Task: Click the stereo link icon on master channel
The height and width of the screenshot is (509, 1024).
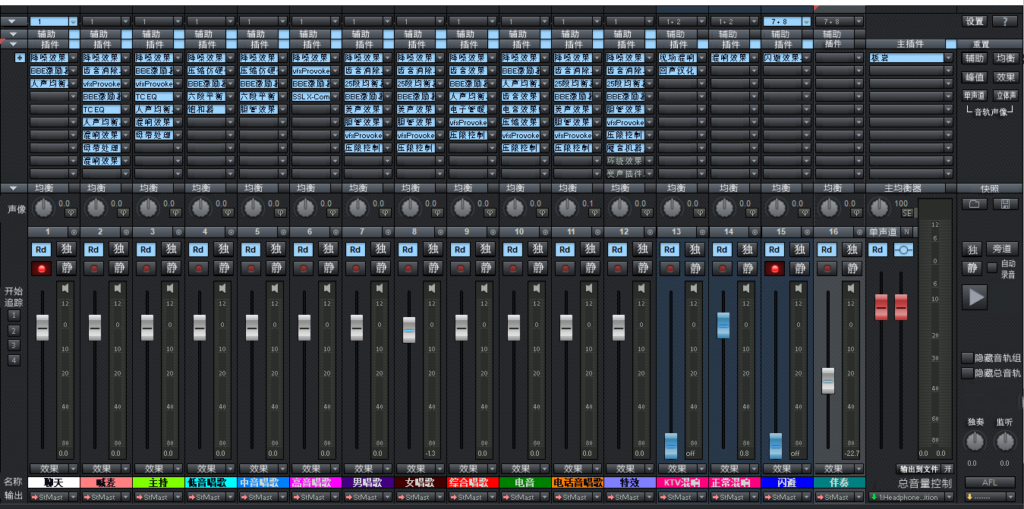Action: tap(903, 249)
